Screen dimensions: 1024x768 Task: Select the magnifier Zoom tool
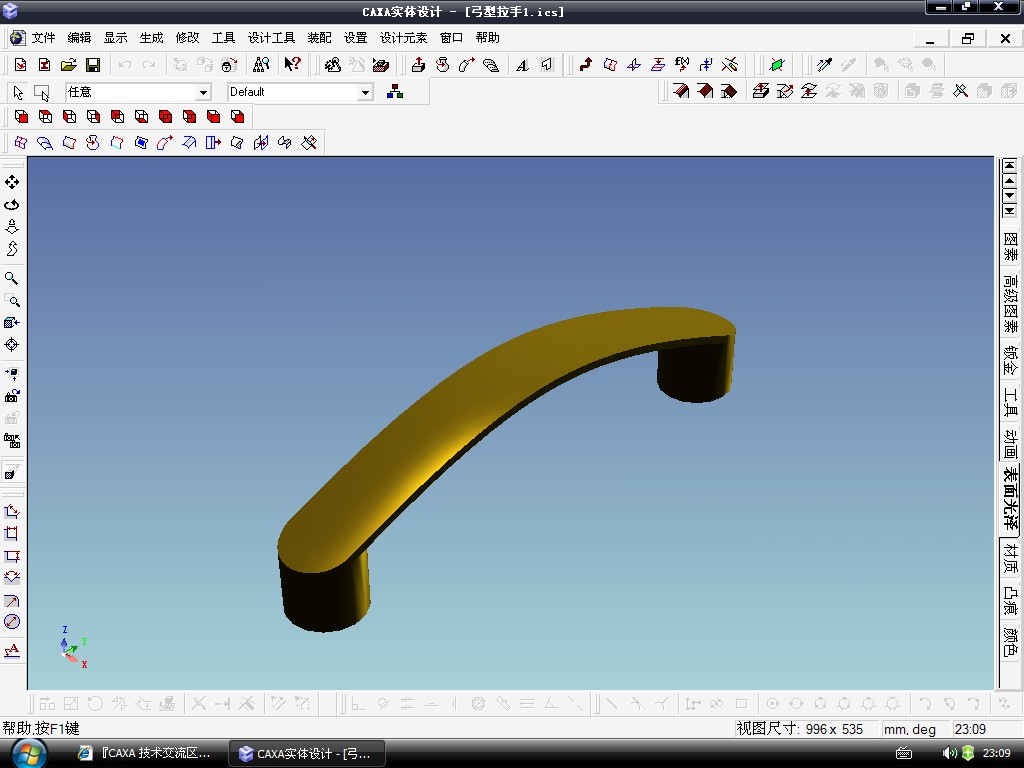click(12, 278)
